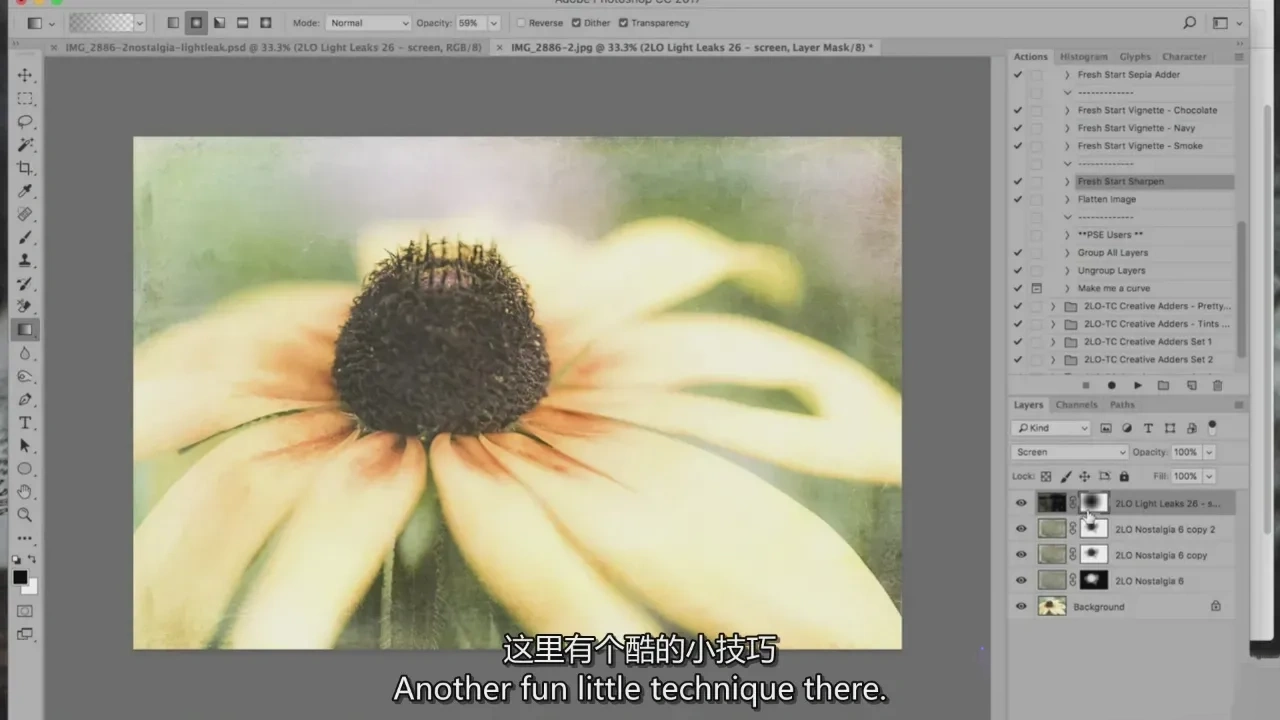Open the search icon in options bar
The width and height of the screenshot is (1280, 720).
tap(1189, 22)
